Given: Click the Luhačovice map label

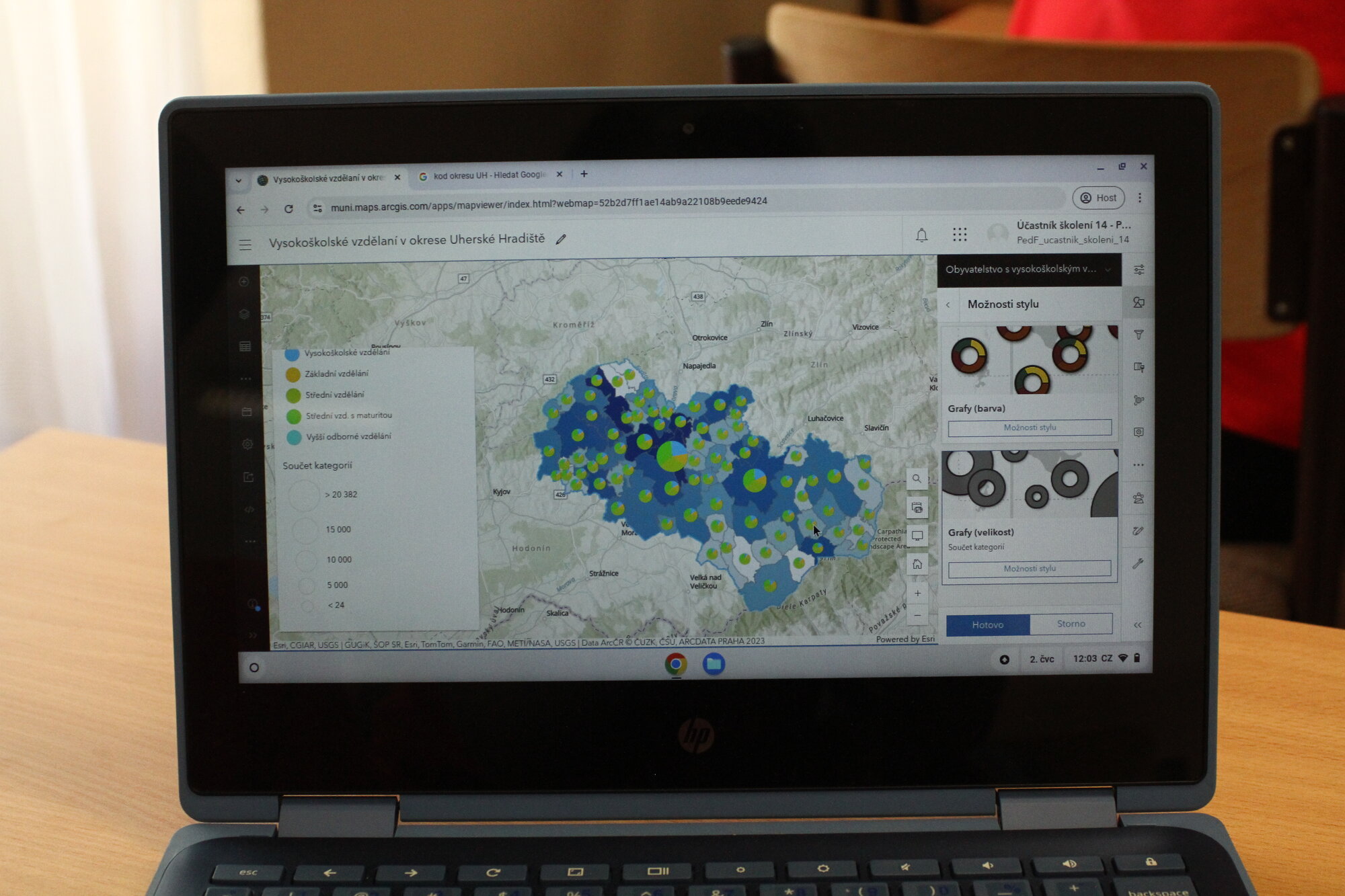Looking at the screenshot, I should pos(825,418).
